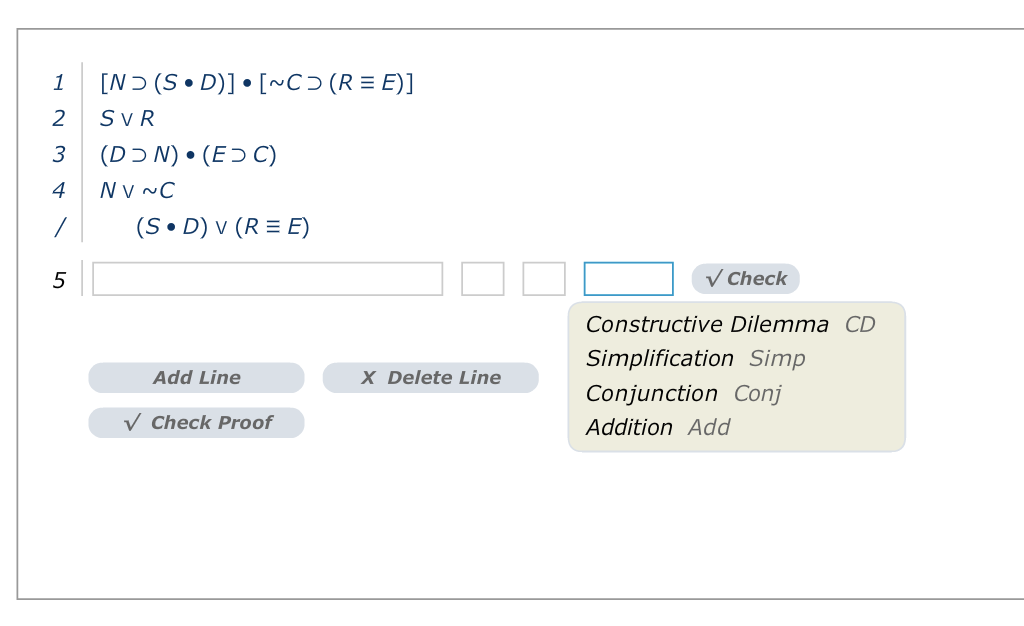Click the Check button for line 5
This screenshot has height=626, width=1024.
pos(745,278)
